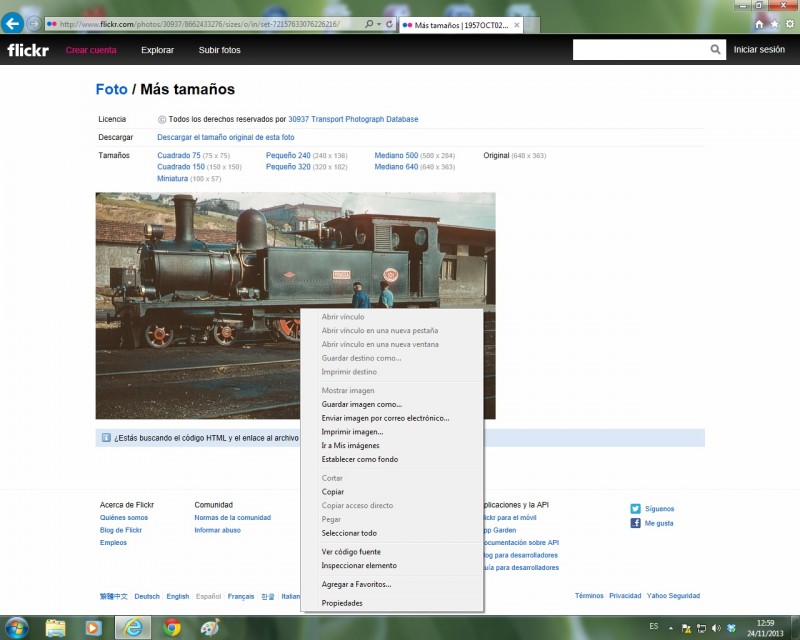Screen dimensions: 800x640
Task: Open Normas de la comunidad link
Action: click(x=232, y=518)
